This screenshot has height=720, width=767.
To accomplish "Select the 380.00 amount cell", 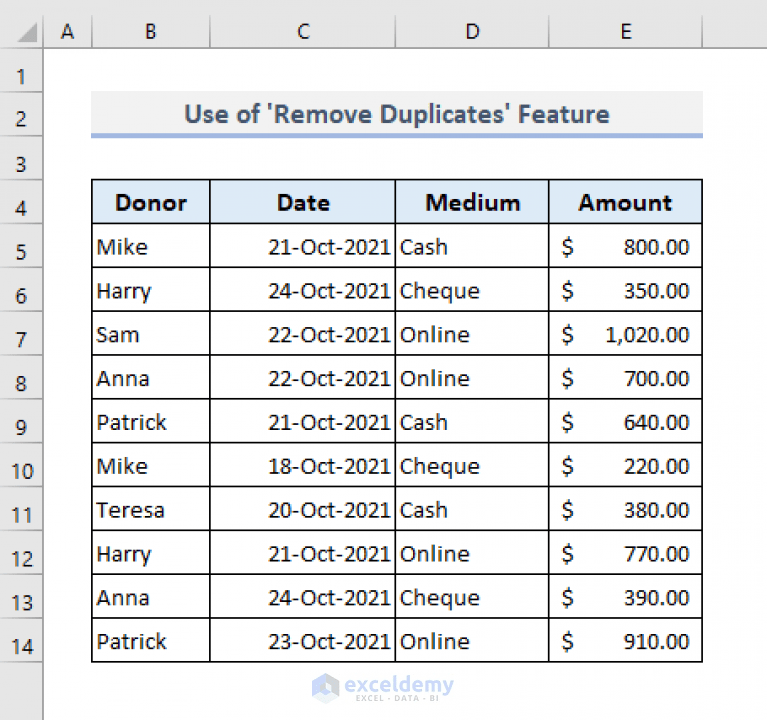I will point(626,509).
